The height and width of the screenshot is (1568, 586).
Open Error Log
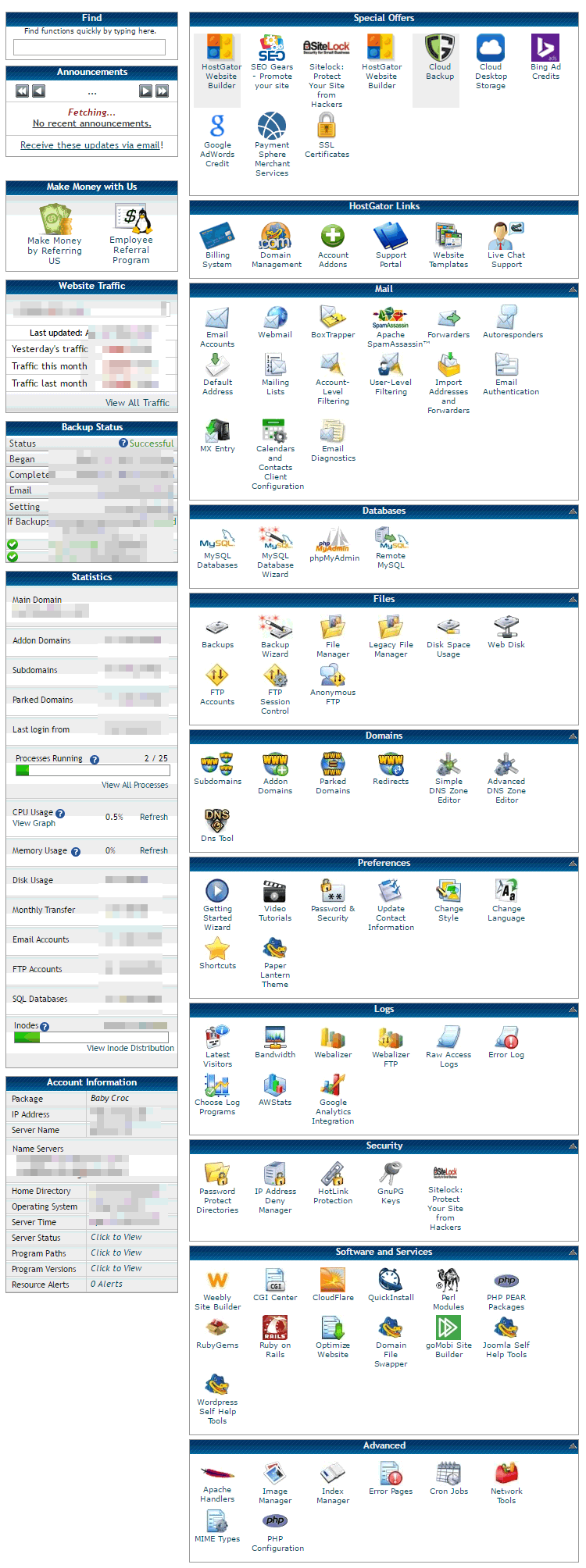click(x=506, y=1042)
